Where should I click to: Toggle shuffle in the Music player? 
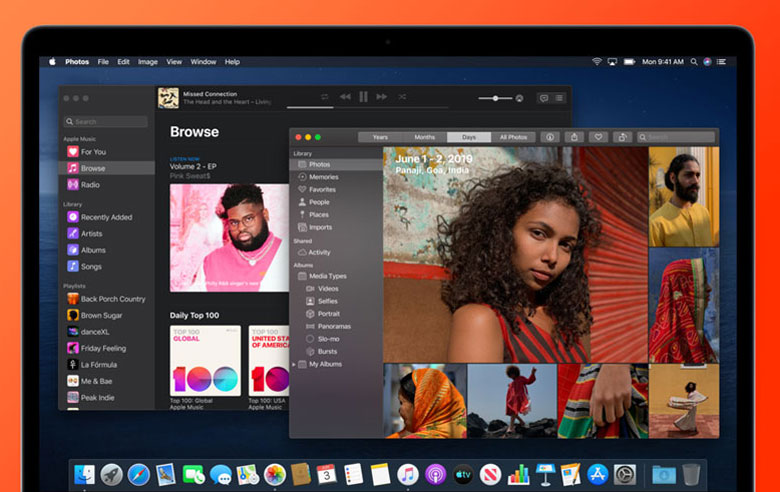tap(402, 97)
